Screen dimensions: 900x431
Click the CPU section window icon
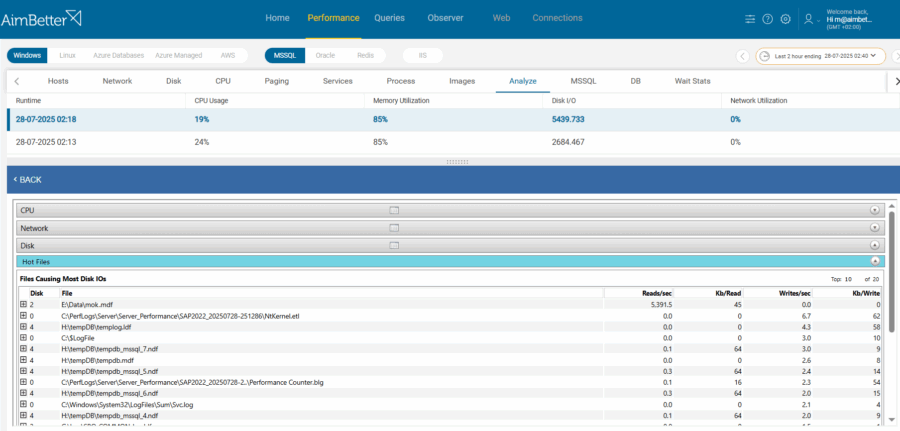(394, 211)
